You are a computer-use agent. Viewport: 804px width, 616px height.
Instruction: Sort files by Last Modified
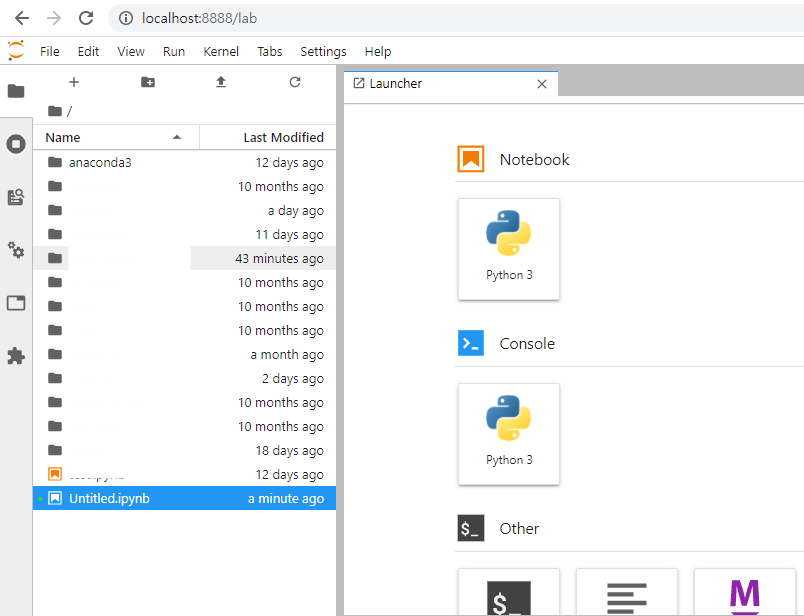(268, 137)
